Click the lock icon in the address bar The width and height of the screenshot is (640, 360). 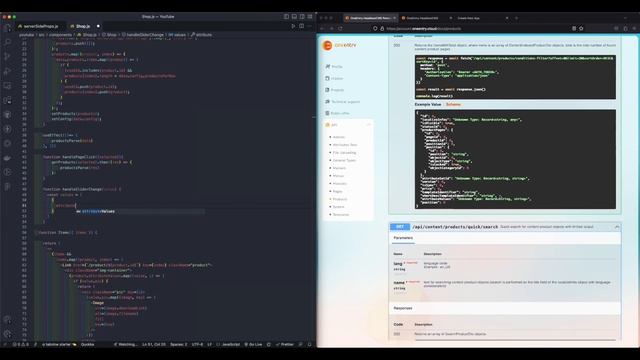[382, 29]
